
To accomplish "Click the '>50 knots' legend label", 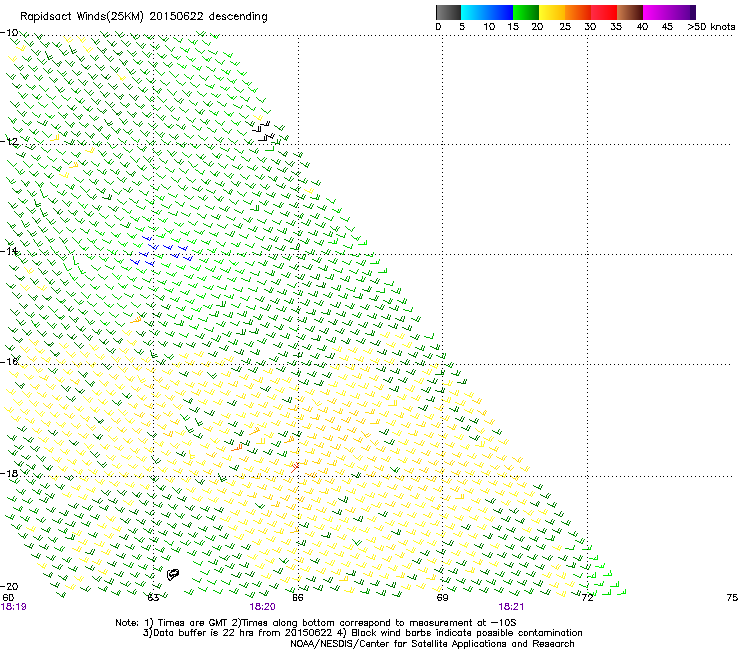I will pyautogui.click(x=711, y=27).
